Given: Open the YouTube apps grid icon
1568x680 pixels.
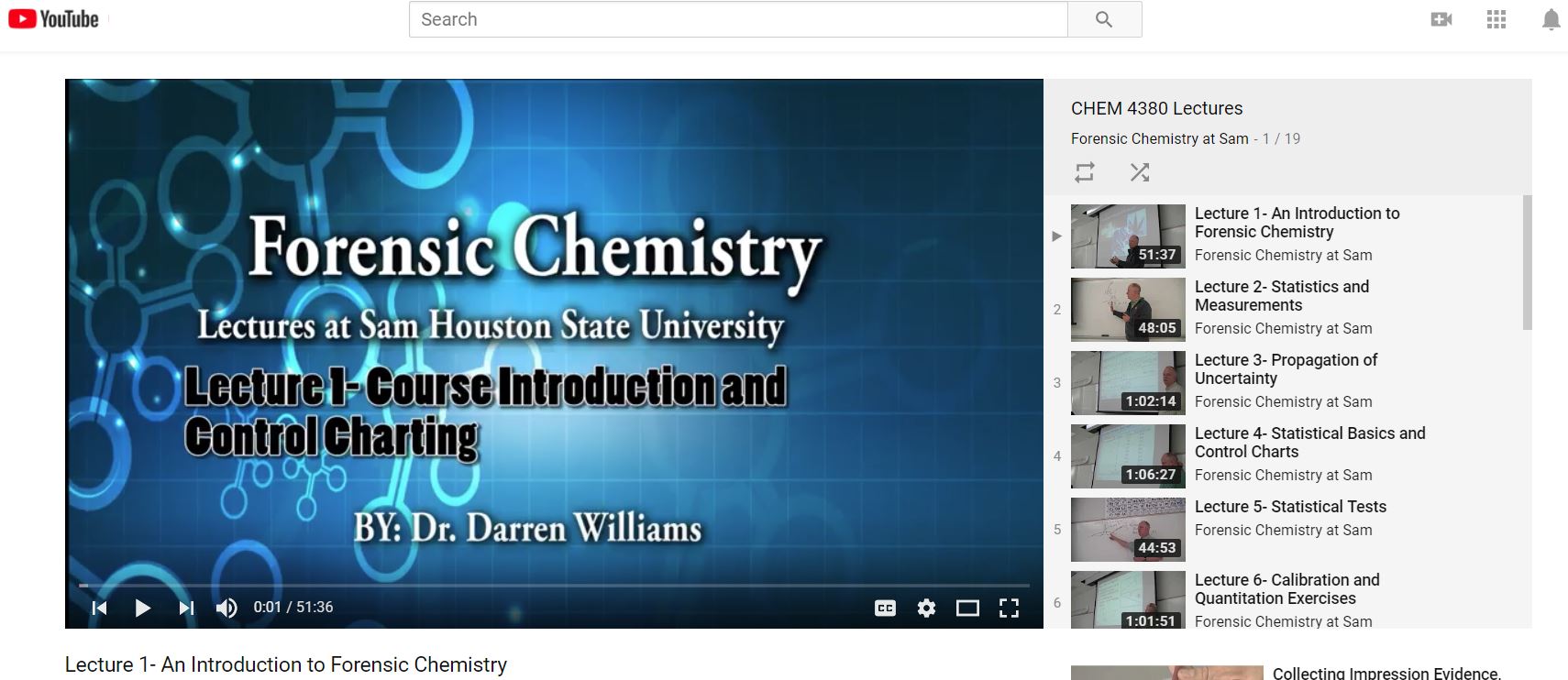Looking at the screenshot, I should [x=1496, y=19].
